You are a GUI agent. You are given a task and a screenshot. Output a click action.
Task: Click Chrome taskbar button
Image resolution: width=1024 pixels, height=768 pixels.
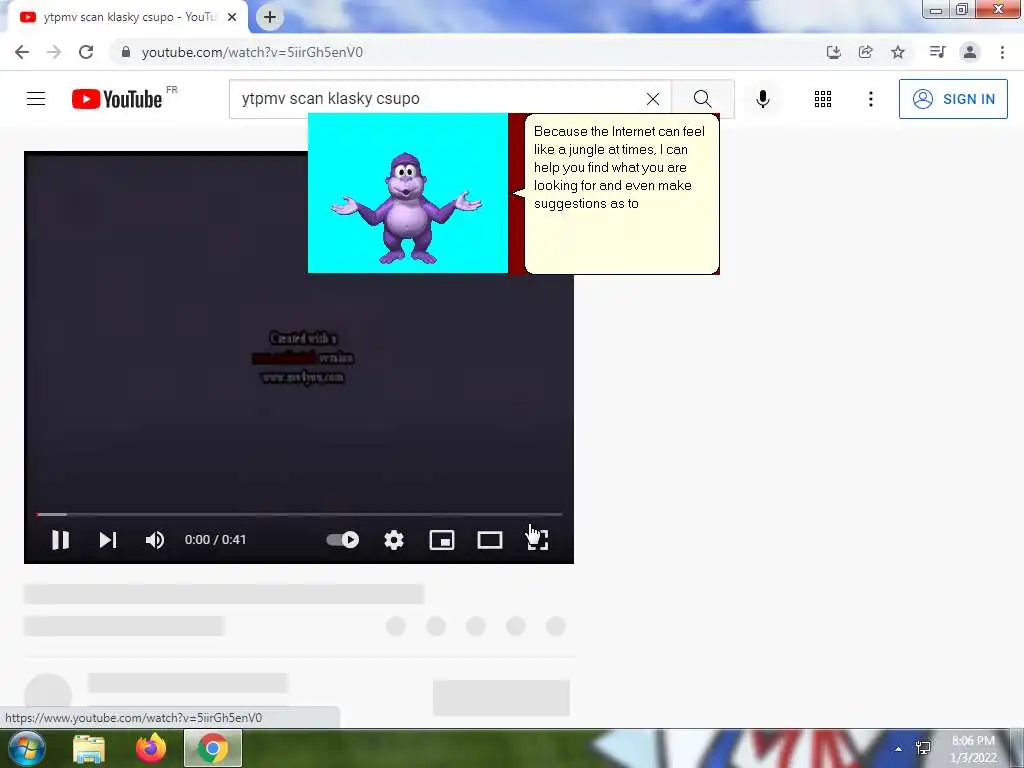pos(213,748)
